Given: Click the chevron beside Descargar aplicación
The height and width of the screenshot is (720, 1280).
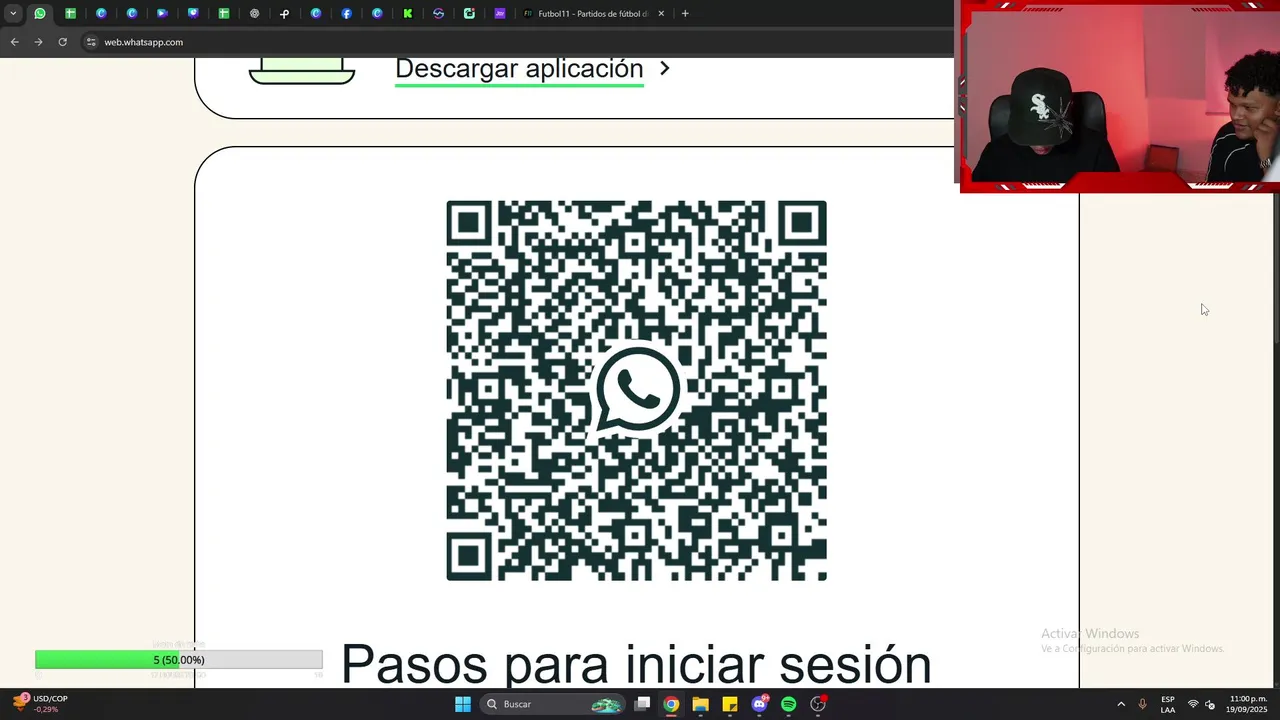Looking at the screenshot, I should (x=665, y=69).
